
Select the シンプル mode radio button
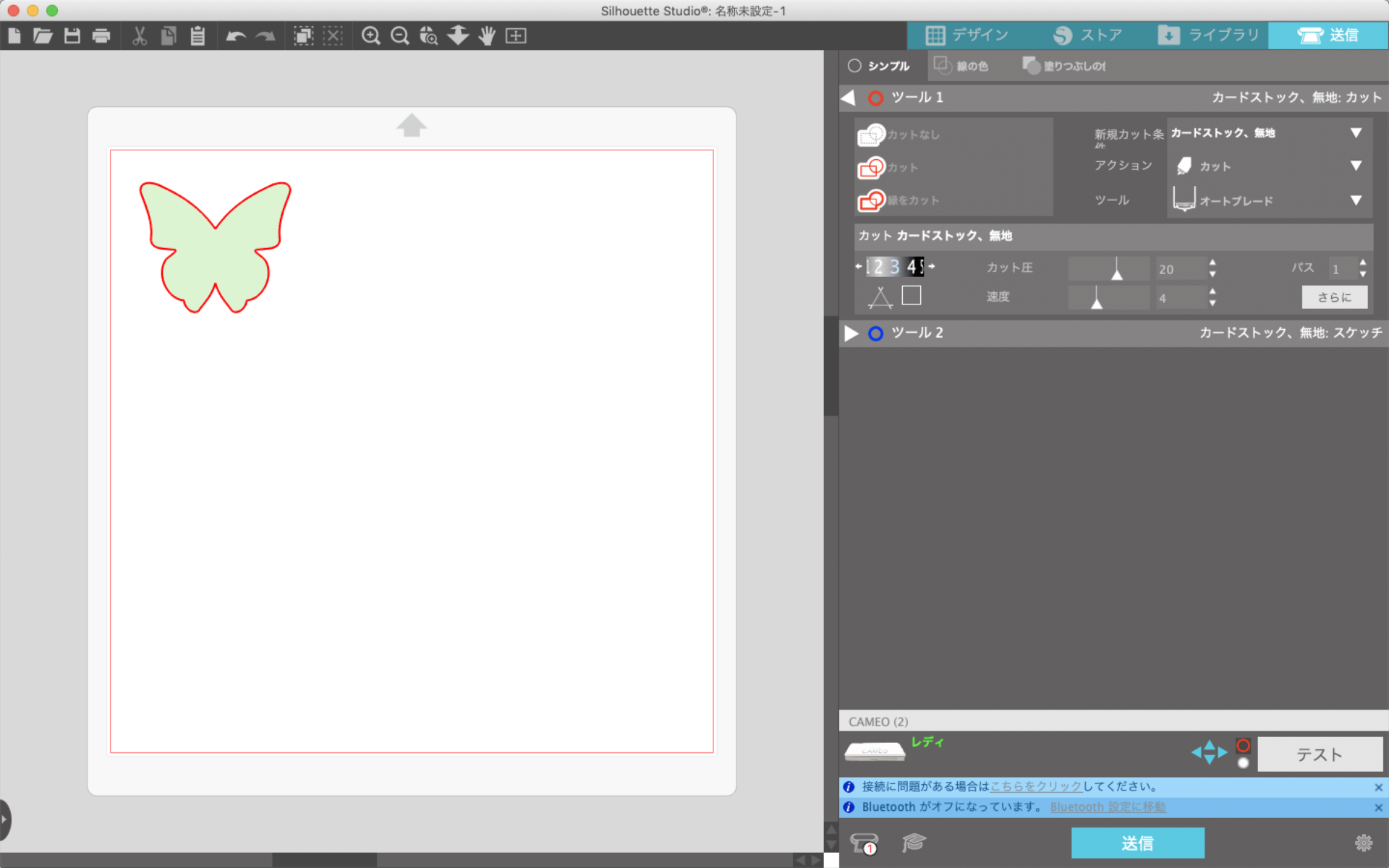tap(856, 65)
